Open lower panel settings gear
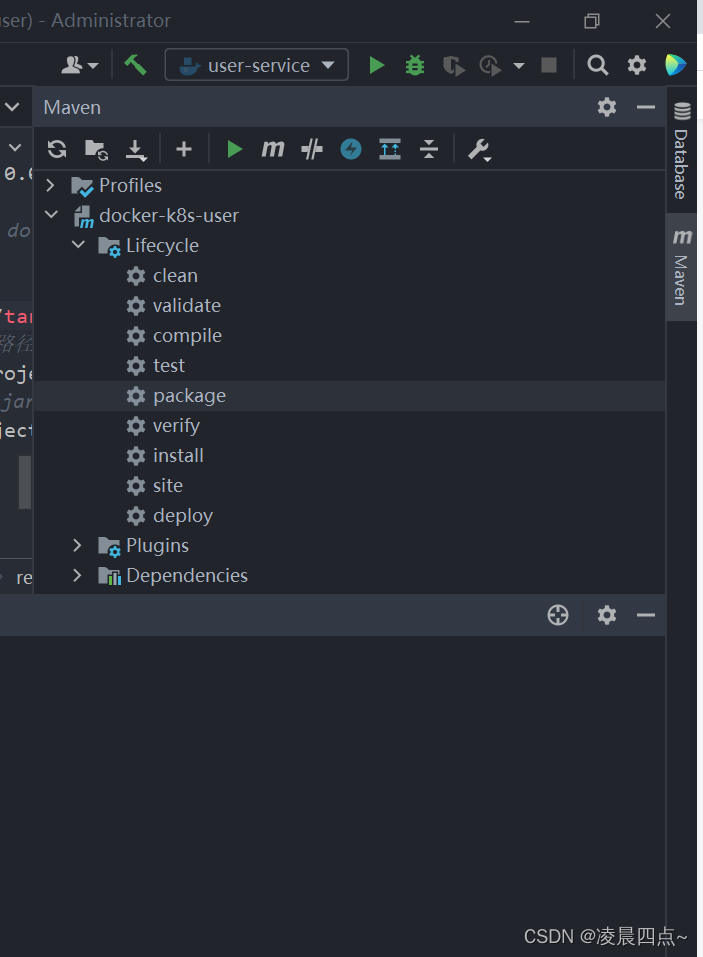 tap(607, 615)
